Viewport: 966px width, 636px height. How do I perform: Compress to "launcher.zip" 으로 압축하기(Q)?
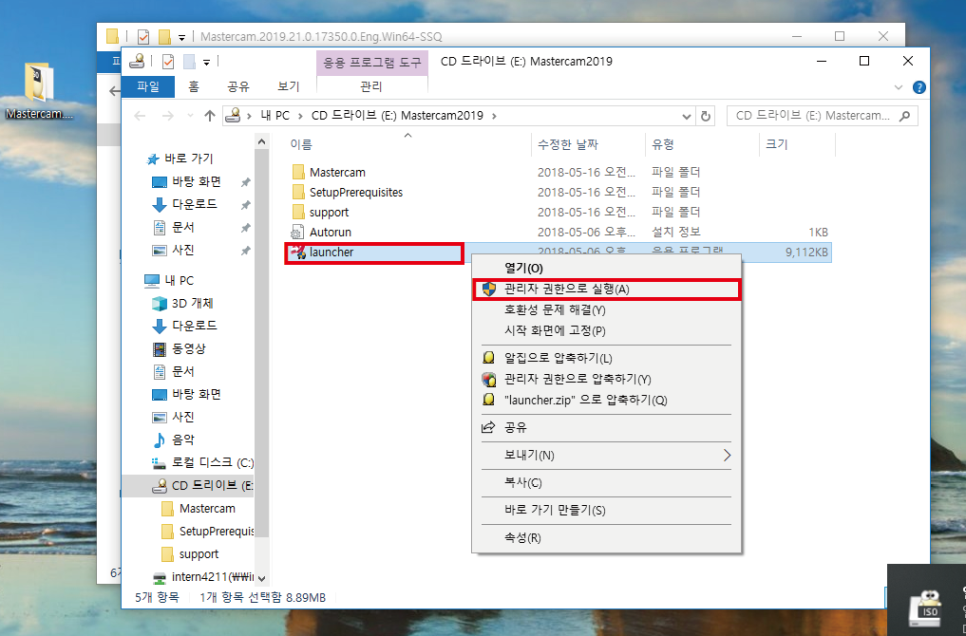click(607, 400)
